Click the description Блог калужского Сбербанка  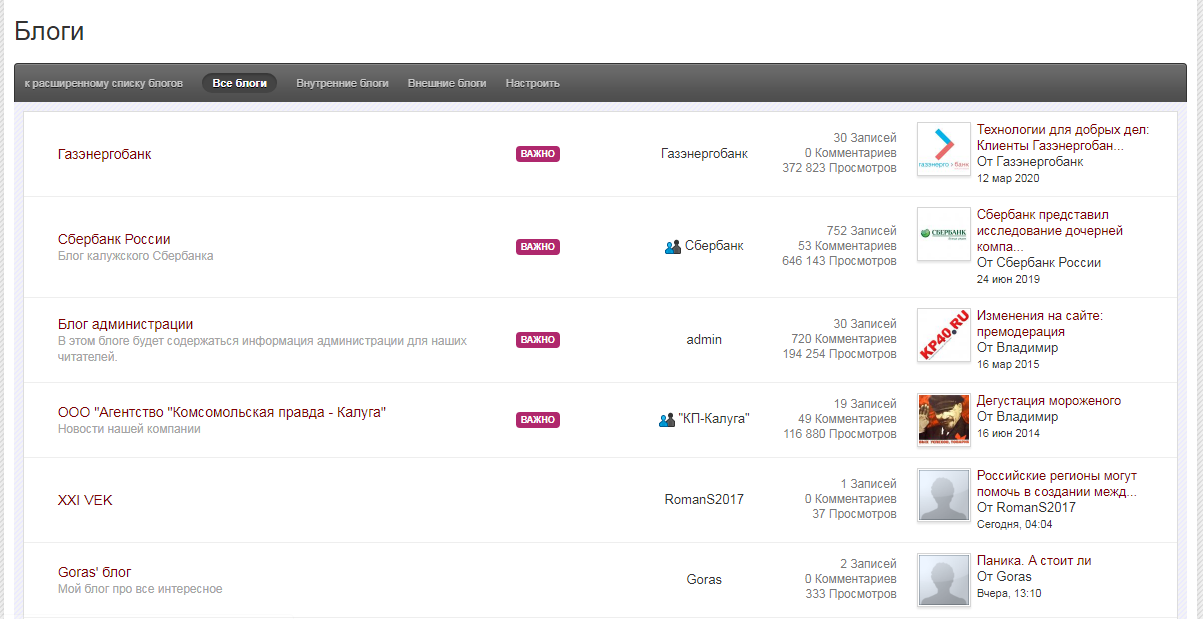click(x=136, y=256)
